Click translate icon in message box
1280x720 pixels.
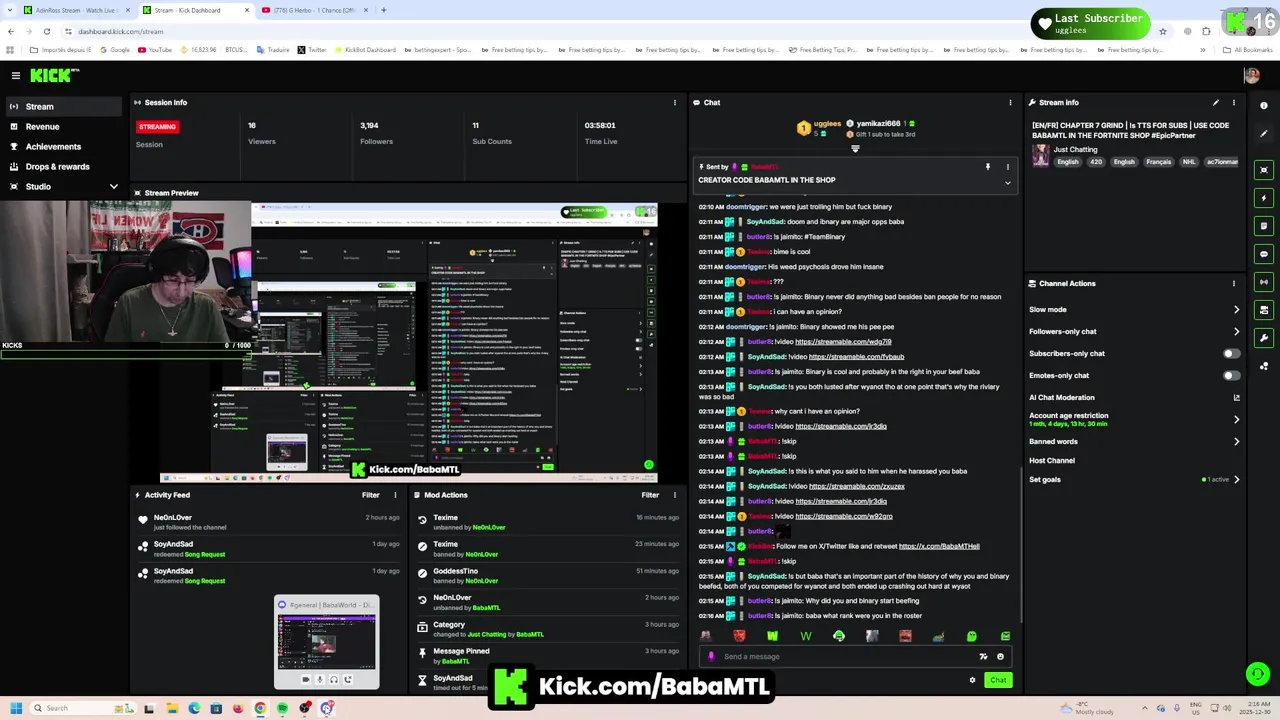coord(984,657)
